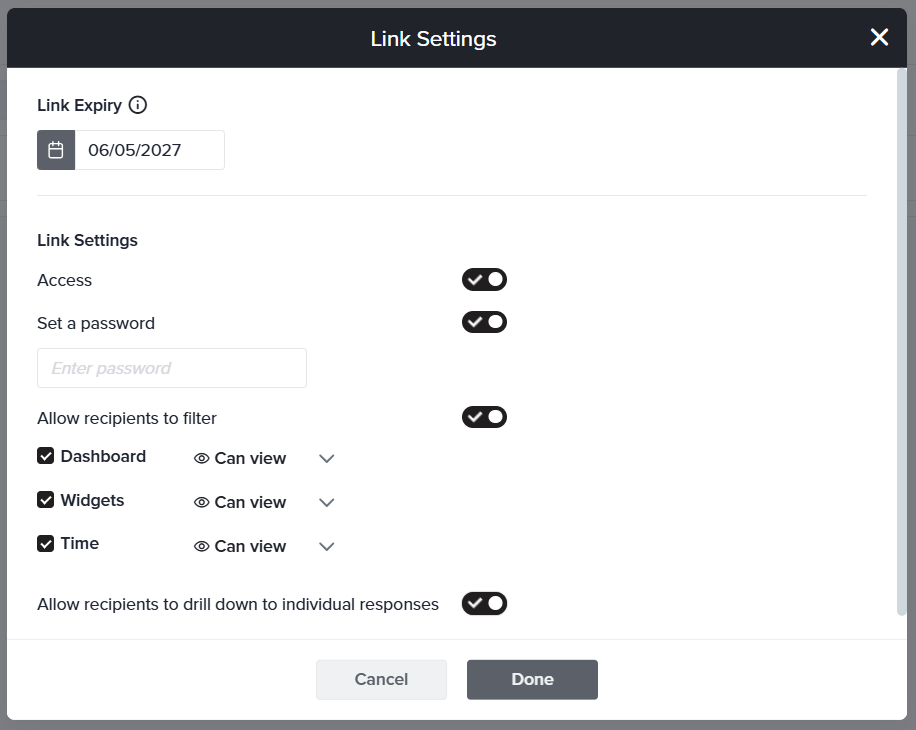The height and width of the screenshot is (730, 916).
Task: Close the Link Settings dialog
Action: click(879, 38)
